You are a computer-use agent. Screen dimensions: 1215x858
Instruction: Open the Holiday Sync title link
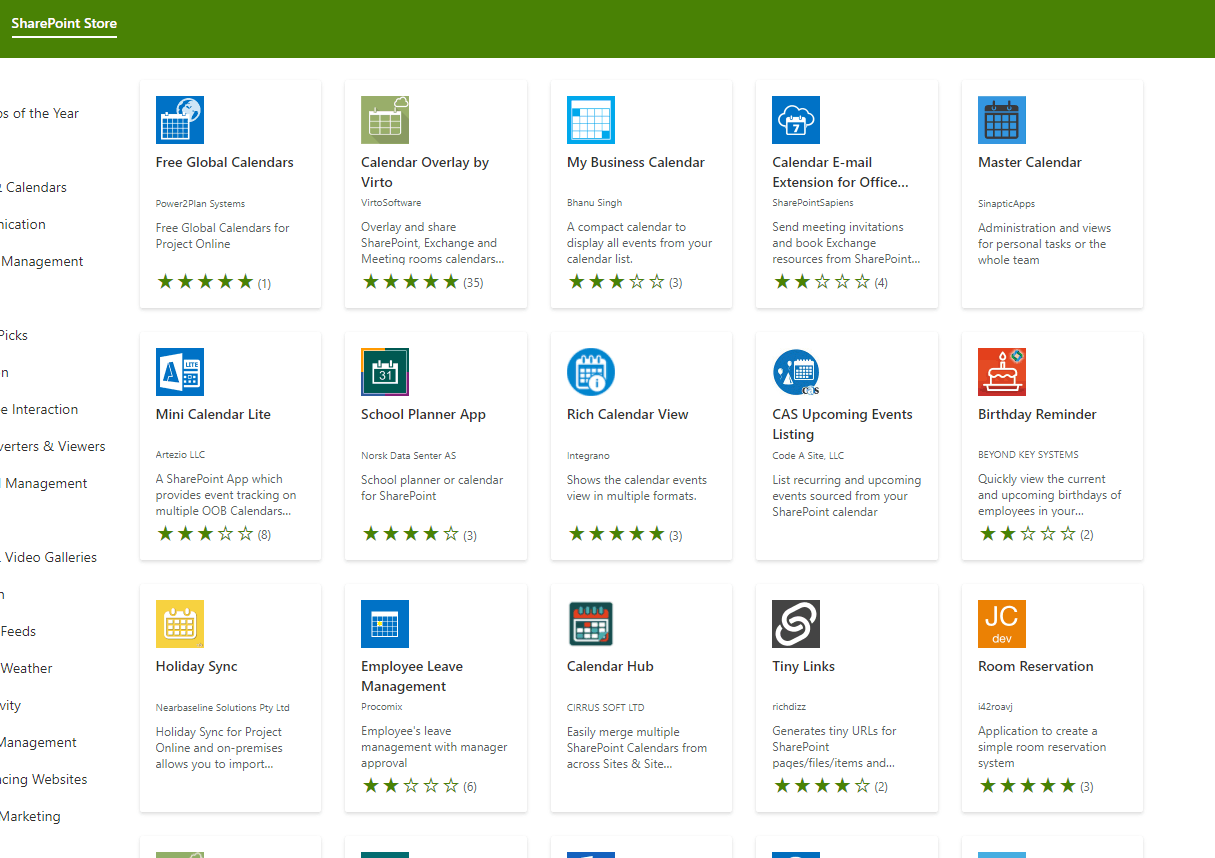(197, 666)
